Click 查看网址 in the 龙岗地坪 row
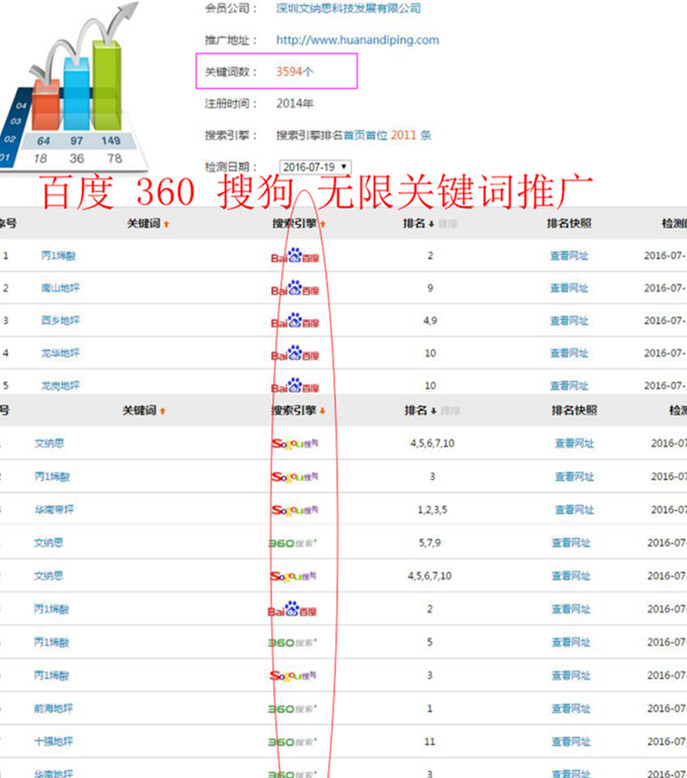This screenshot has width=687, height=778. coord(569,386)
